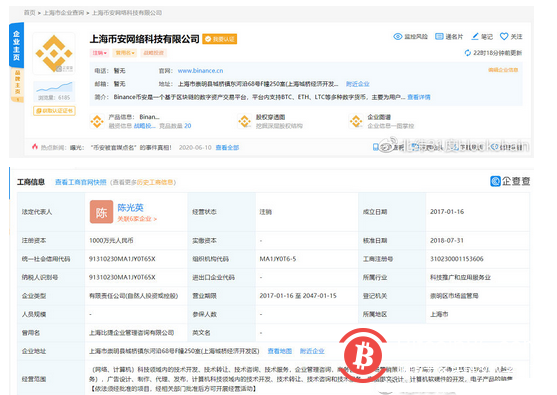557x395 pixels.
Task: Click the 产品信息 Binance diamond icon
Action: tap(97, 121)
